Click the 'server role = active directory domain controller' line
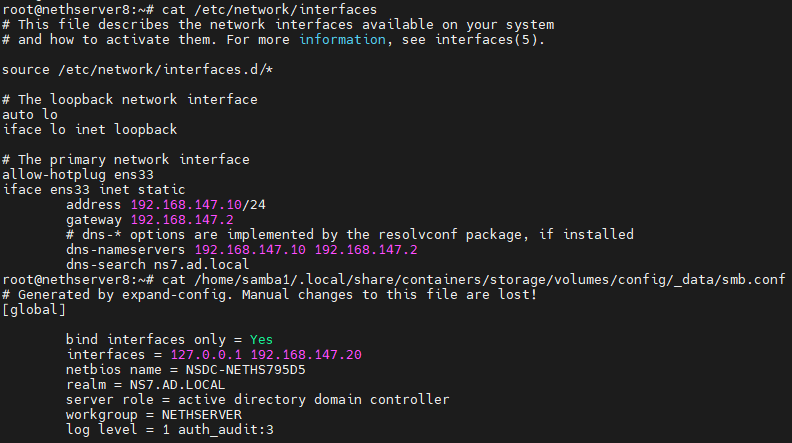This screenshot has width=792, height=443. coord(258,400)
